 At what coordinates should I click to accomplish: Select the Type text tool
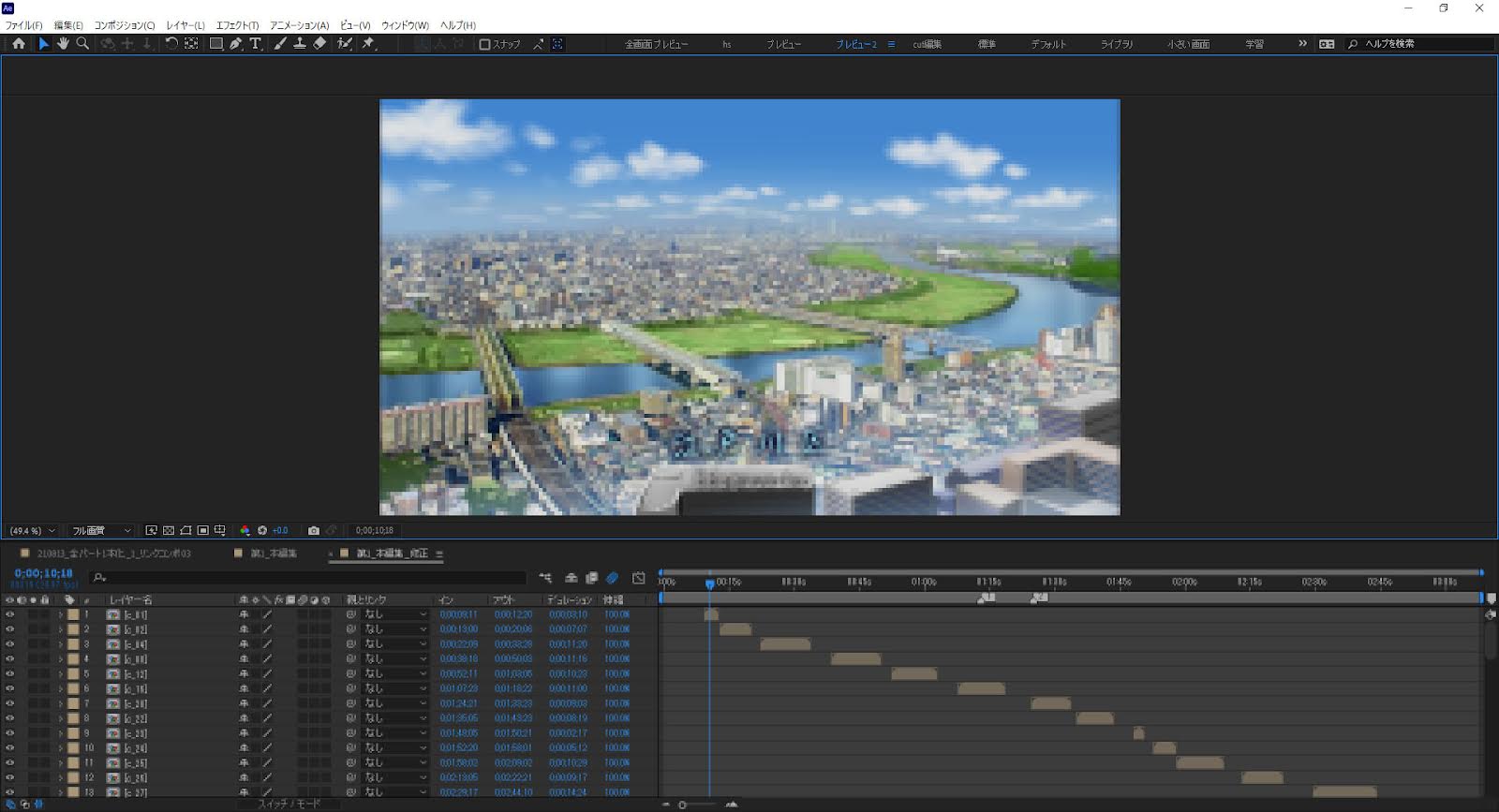pos(255,43)
